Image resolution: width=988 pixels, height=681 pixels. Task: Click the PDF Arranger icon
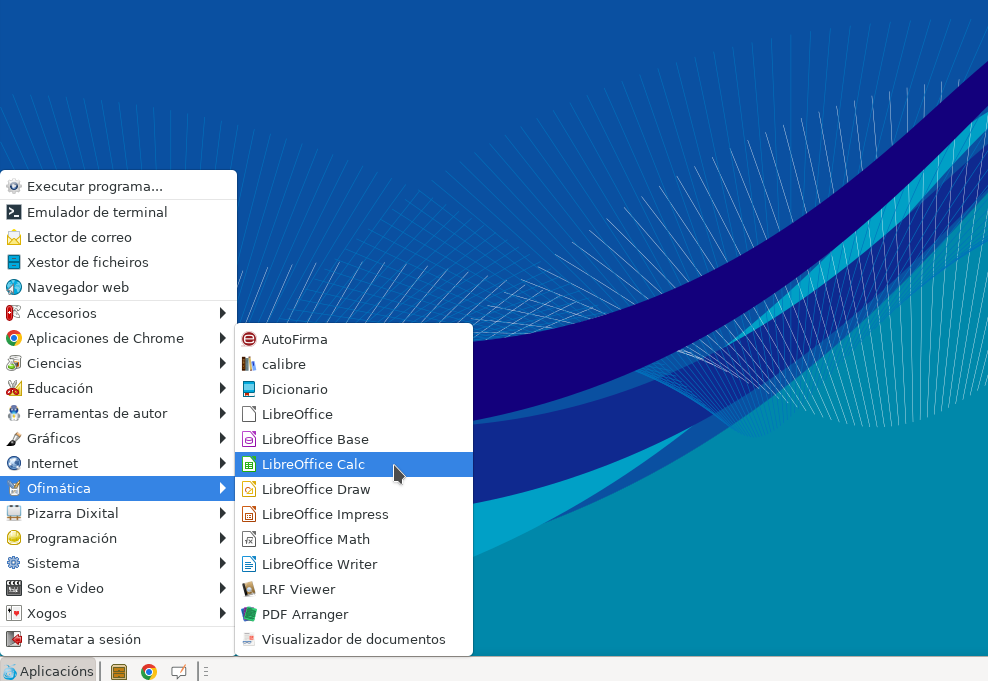[x=249, y=614]
